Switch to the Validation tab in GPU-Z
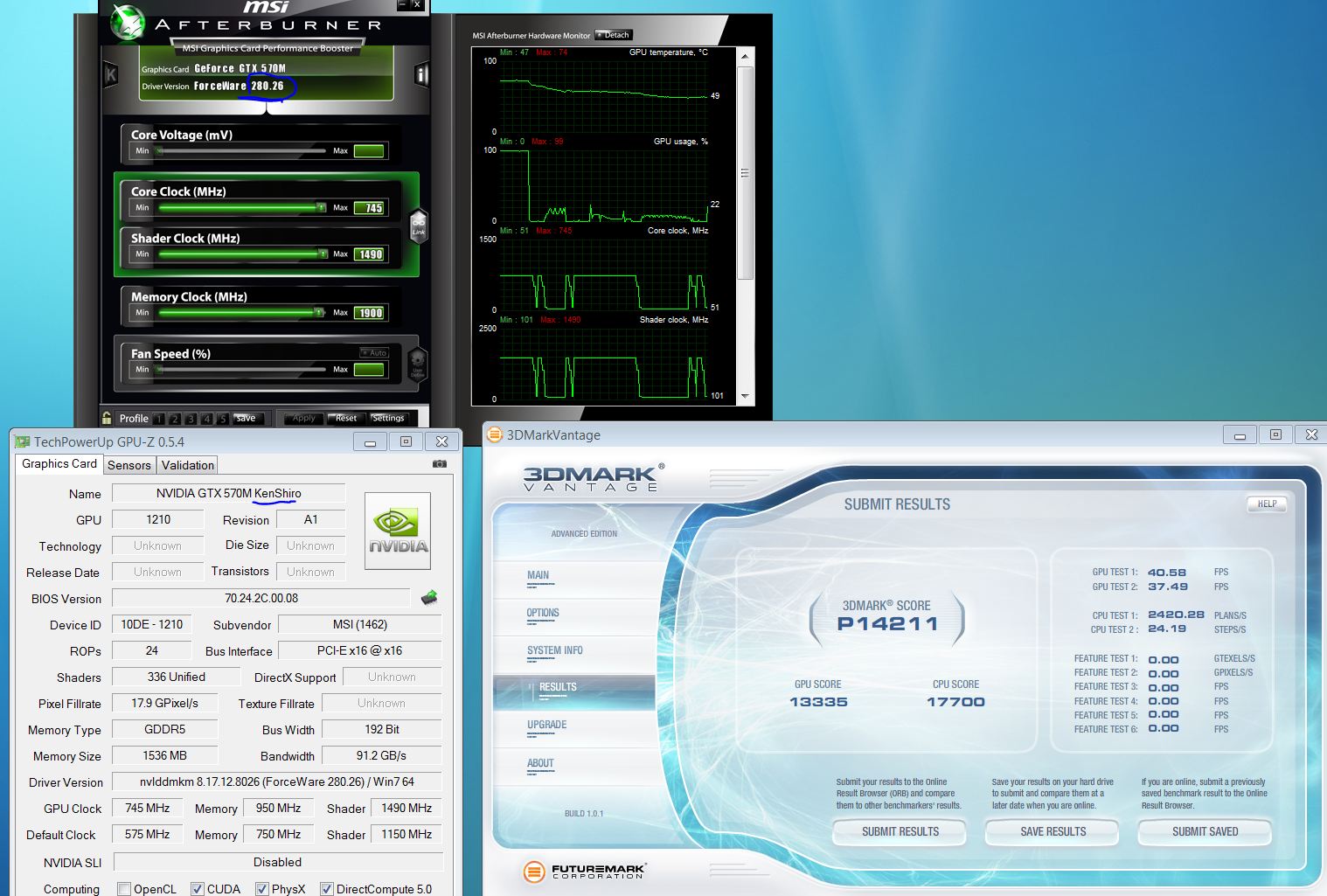The width and height of the screenshot is (1327, 896). [x=188, y=466]
